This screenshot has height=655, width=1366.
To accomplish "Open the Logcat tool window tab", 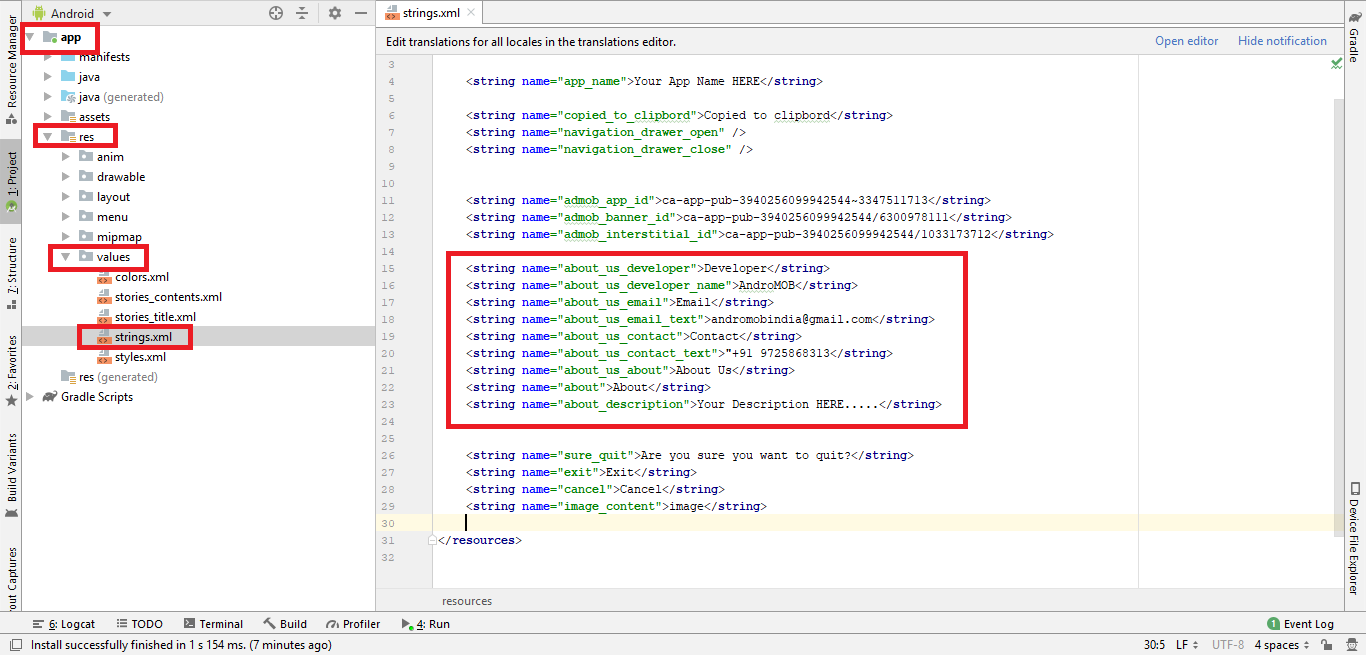I will (x=65, y=624).
